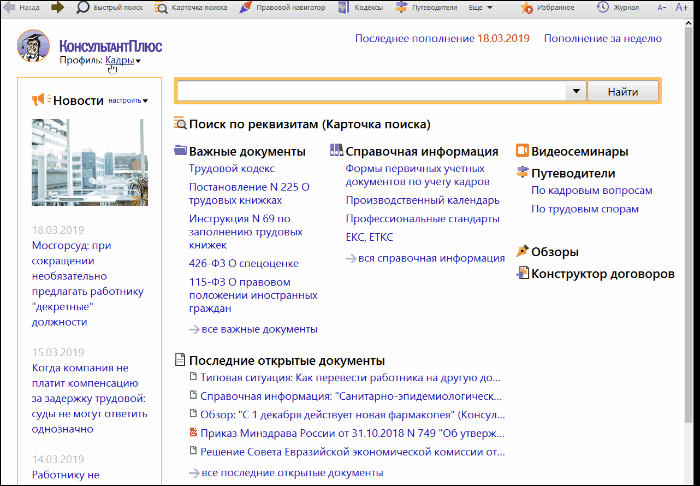Open Трудовой кодекс document link
Viewport: 700px width, 486px height.
click(x=232, y=169)
